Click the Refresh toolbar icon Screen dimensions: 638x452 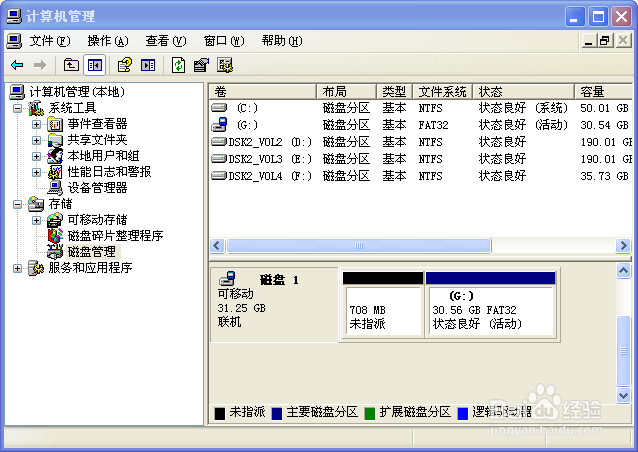click(178, 65)
